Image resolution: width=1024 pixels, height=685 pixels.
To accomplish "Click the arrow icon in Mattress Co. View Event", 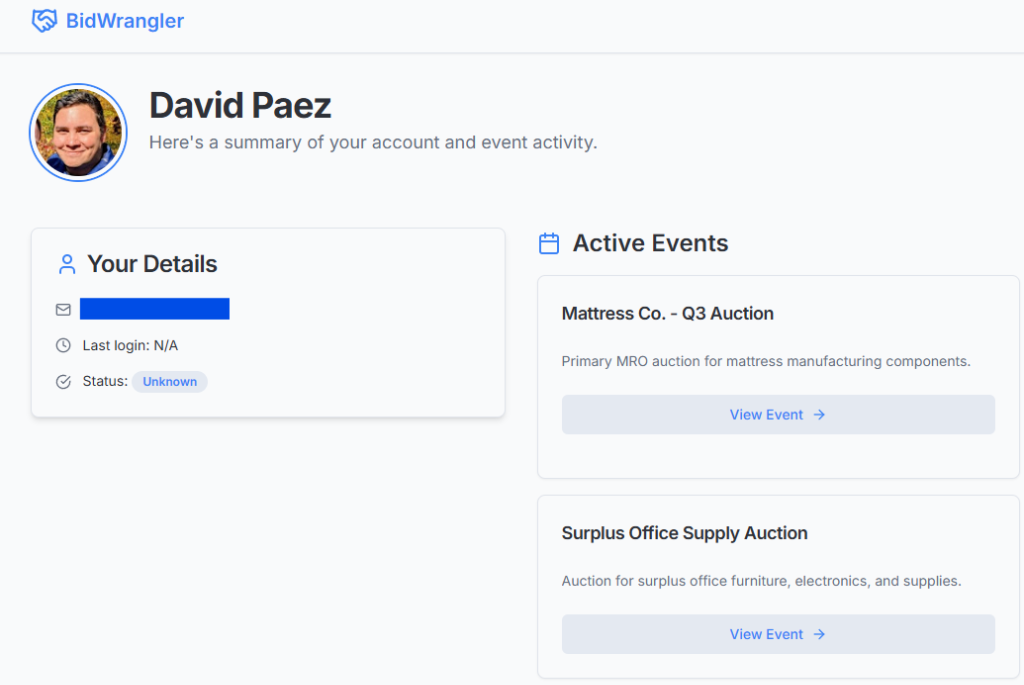I will click(x=819, y=414).
